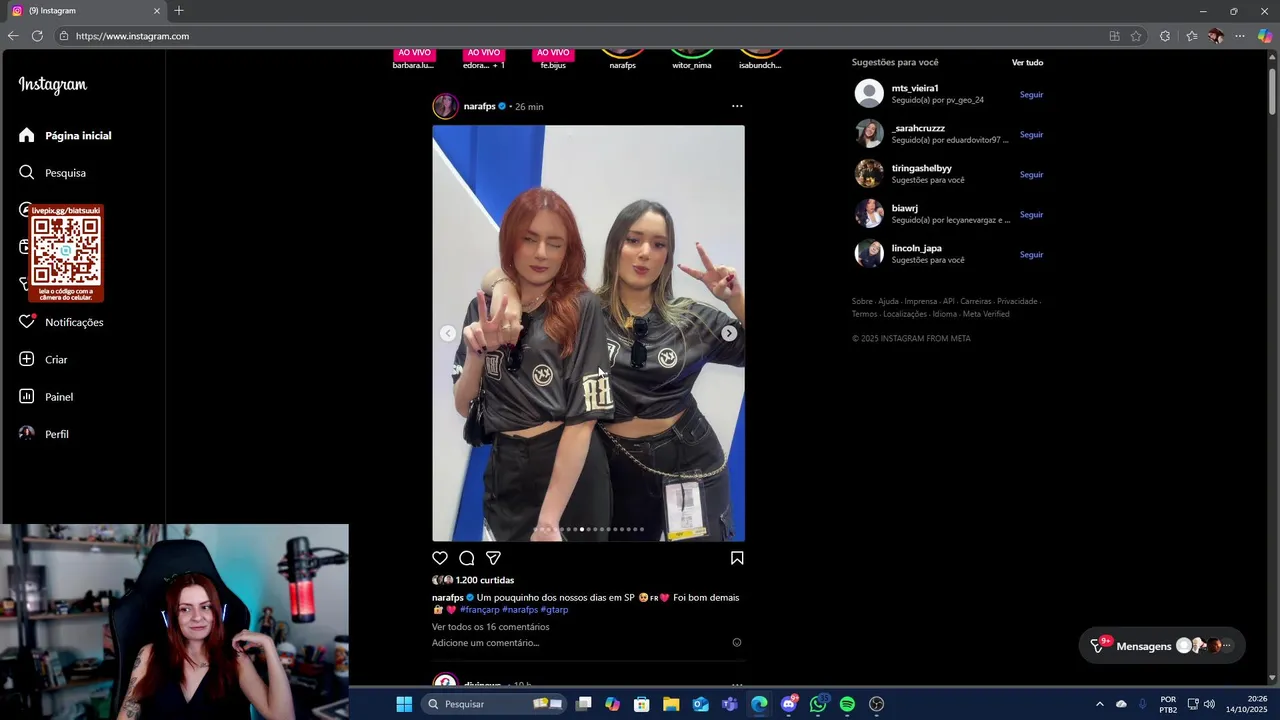
Task: Click the Instagram logo
Action: (x=53, y=85)
